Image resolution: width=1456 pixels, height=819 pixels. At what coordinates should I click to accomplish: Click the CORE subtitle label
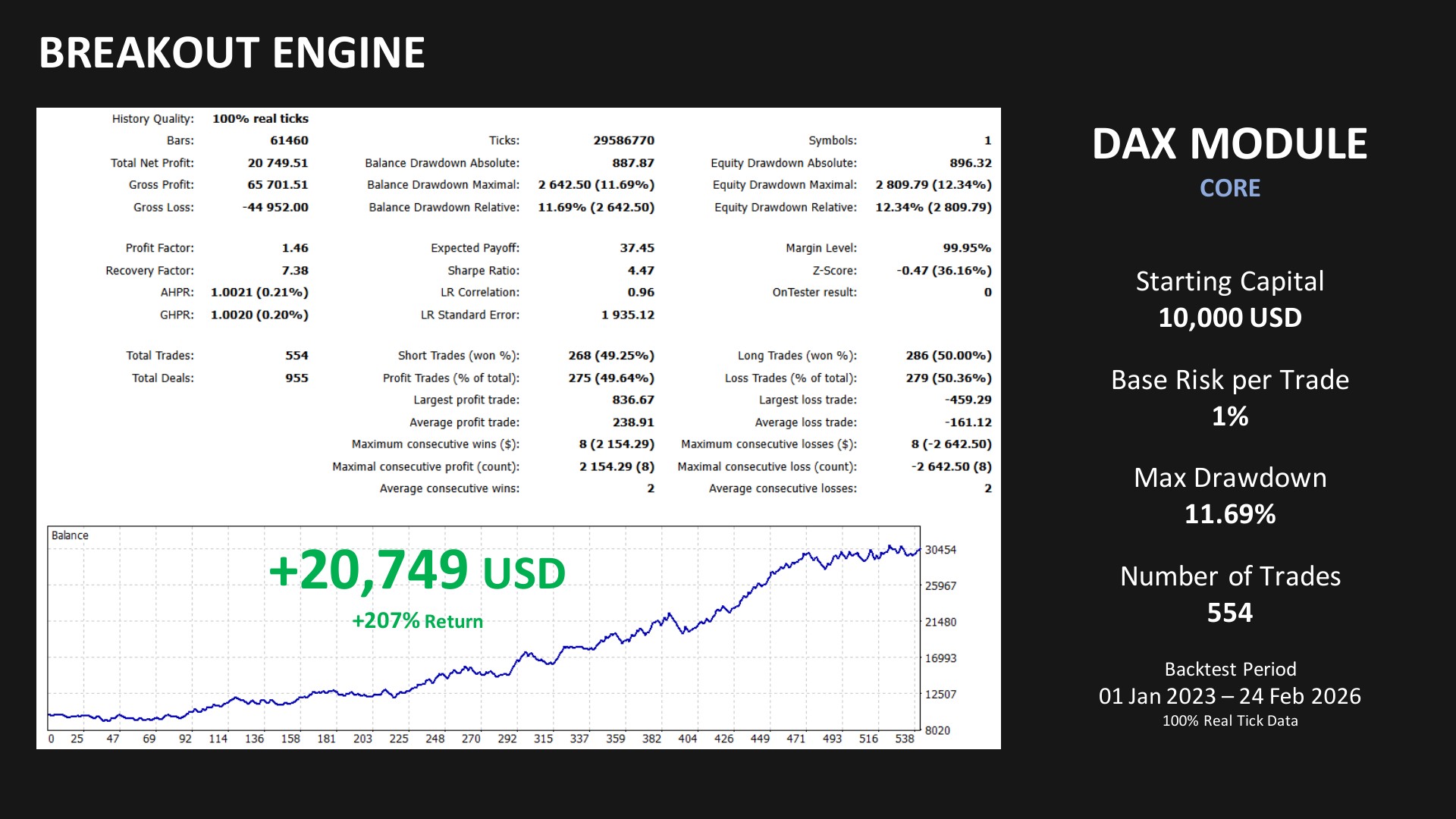tap(1229, 188)
